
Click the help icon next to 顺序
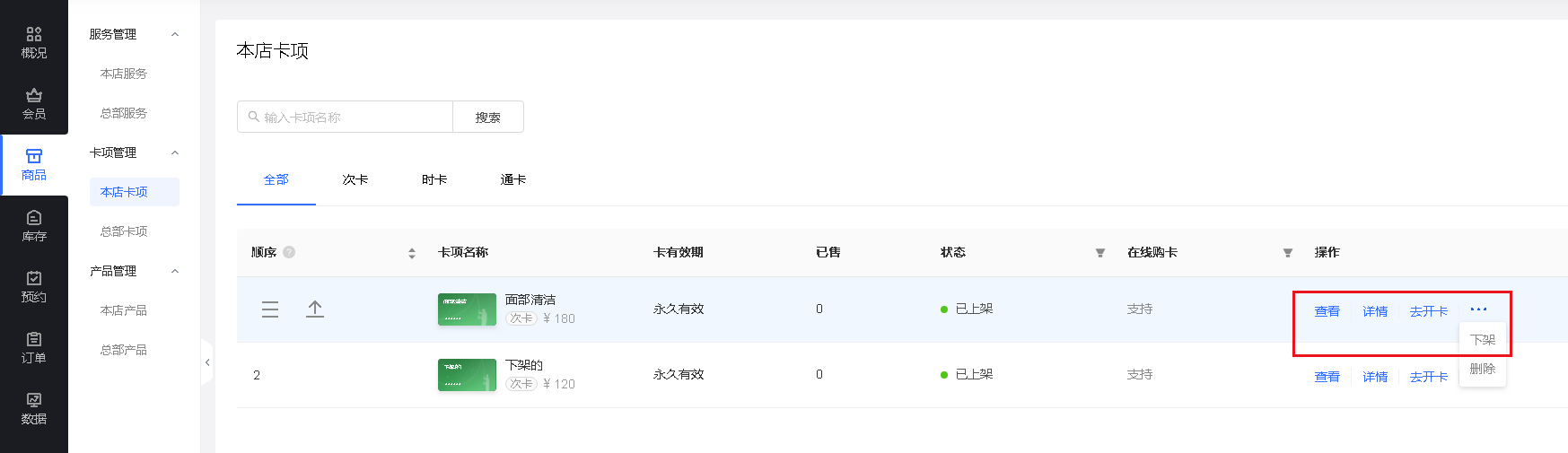[x=289, y=252]
